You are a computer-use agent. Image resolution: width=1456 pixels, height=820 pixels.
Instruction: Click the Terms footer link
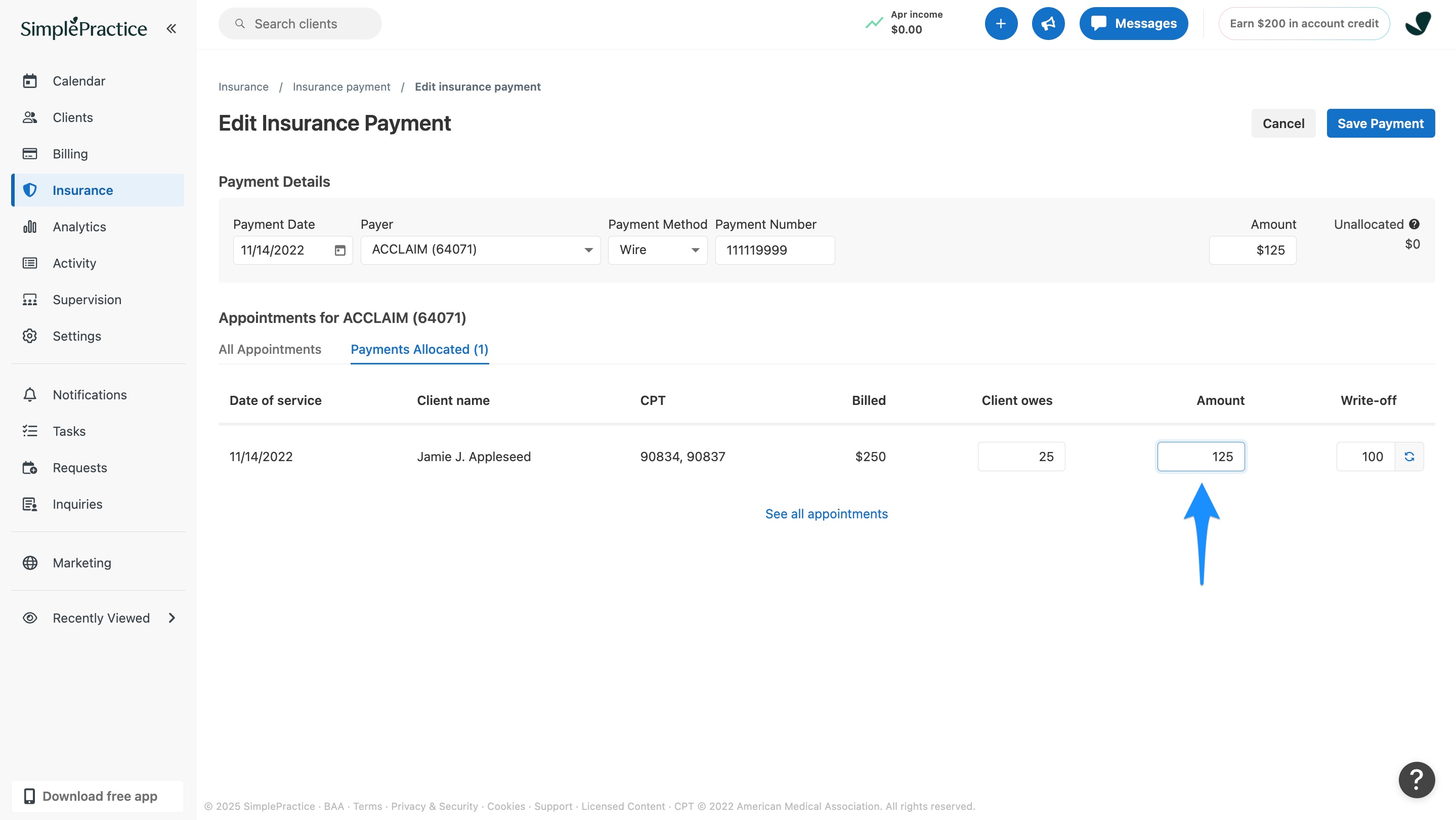pos(367,806)
